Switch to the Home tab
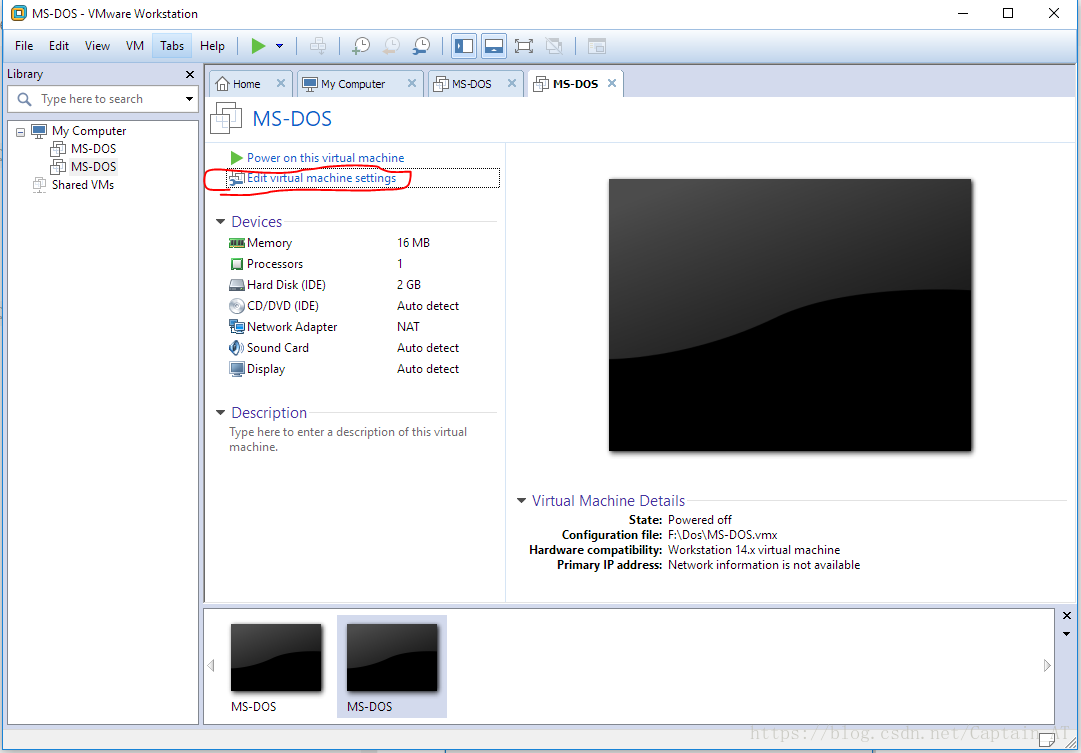1081x753 pixels. [x=246, y=84]
